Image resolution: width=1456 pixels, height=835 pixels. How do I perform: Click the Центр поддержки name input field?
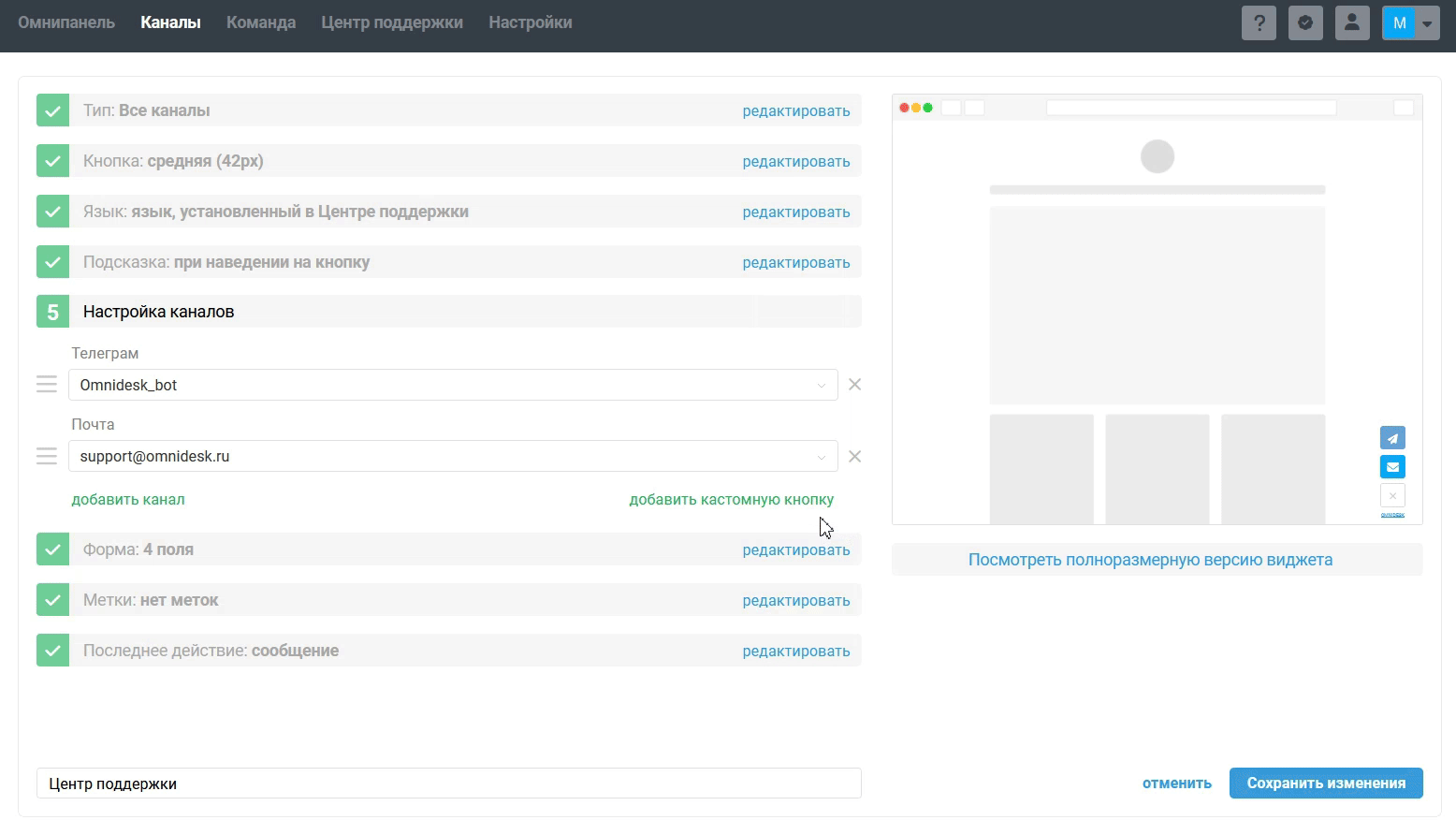pyautogui.click(x=448, y=784)
